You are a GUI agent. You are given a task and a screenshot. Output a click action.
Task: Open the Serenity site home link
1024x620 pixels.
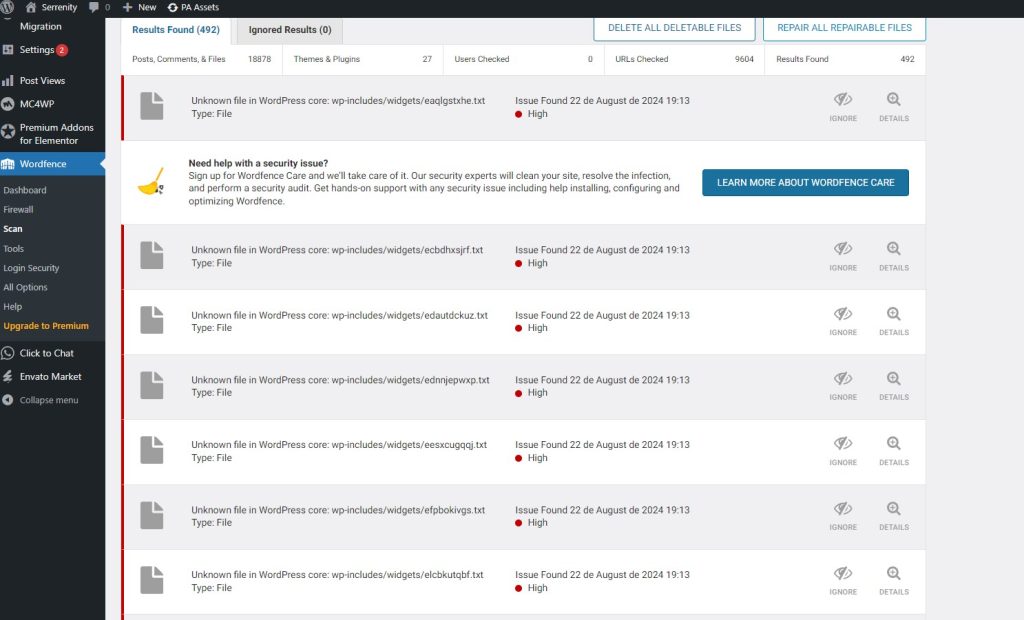(x=51, y=7)
